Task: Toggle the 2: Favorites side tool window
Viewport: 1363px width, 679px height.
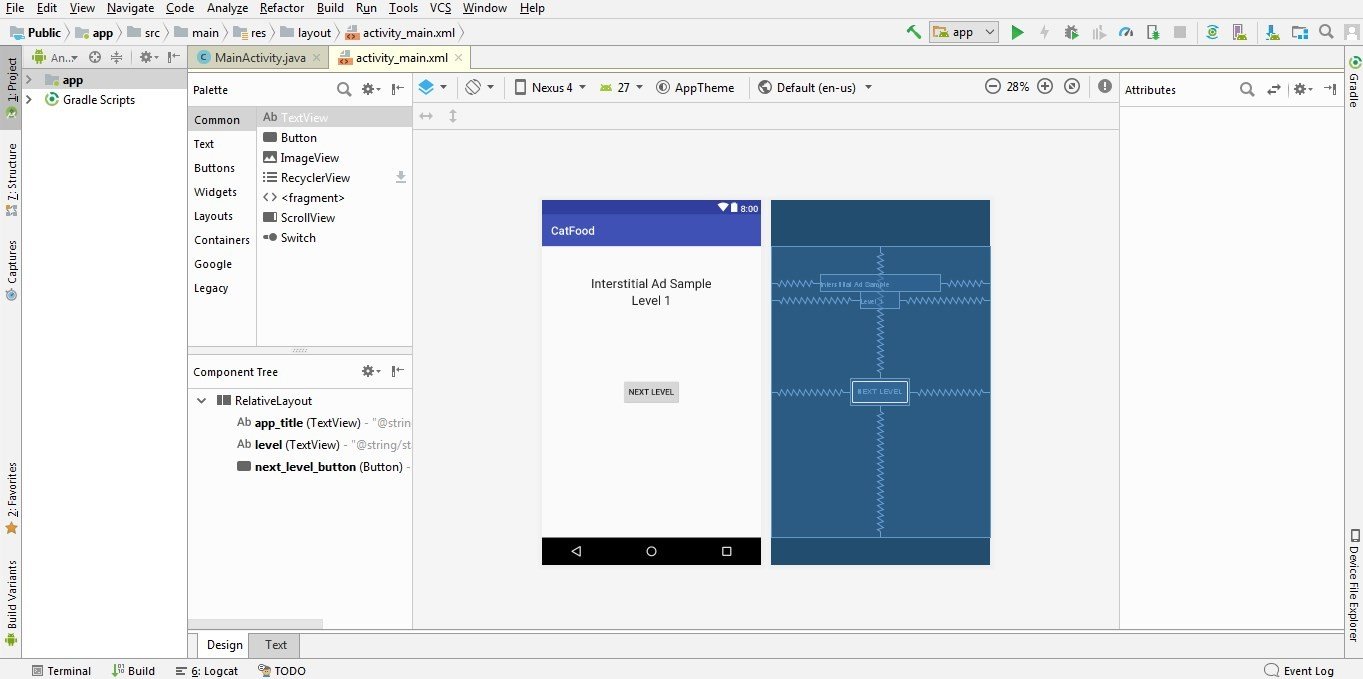Action: (x=11, y=497)
